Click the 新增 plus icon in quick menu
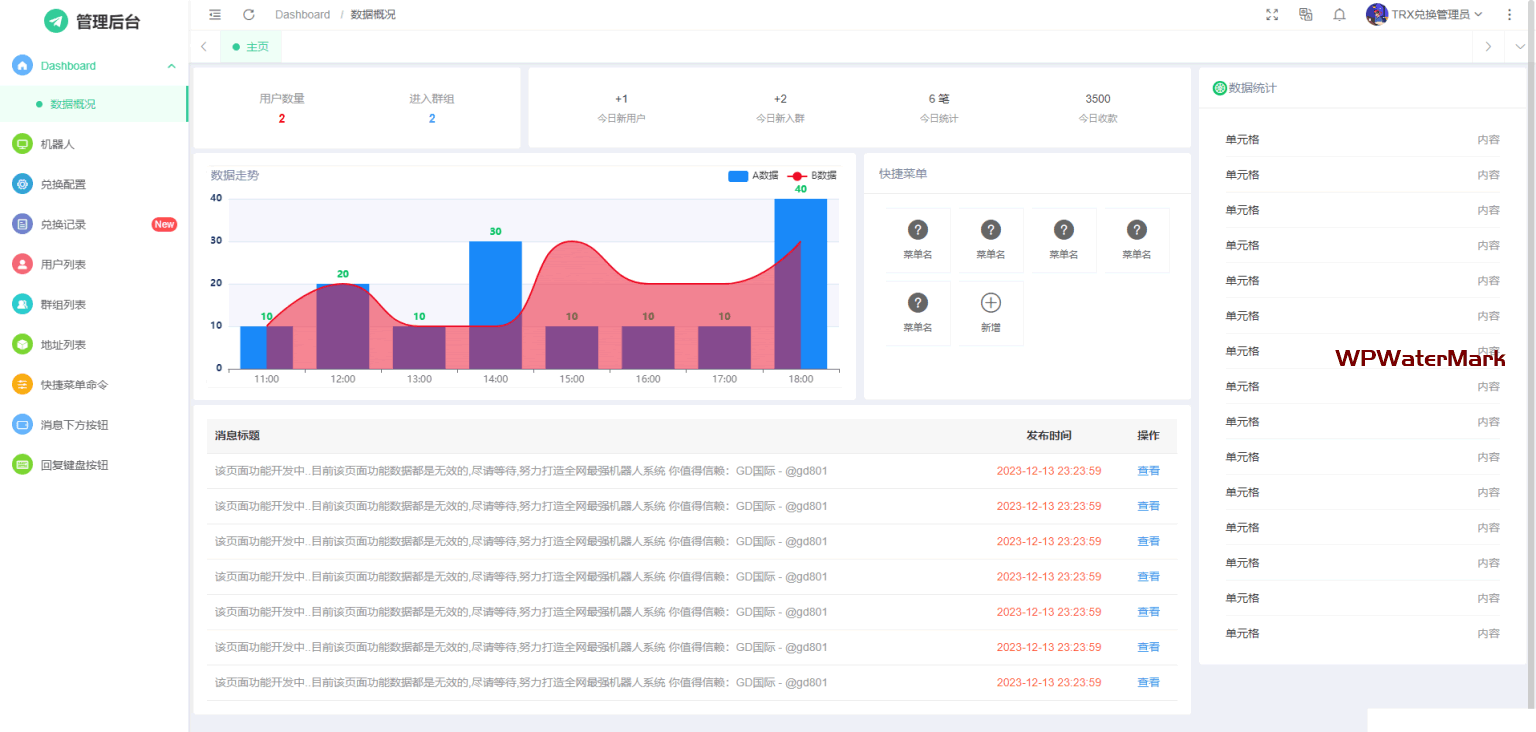The image size is (1536, 732). [x=990, y=303]
